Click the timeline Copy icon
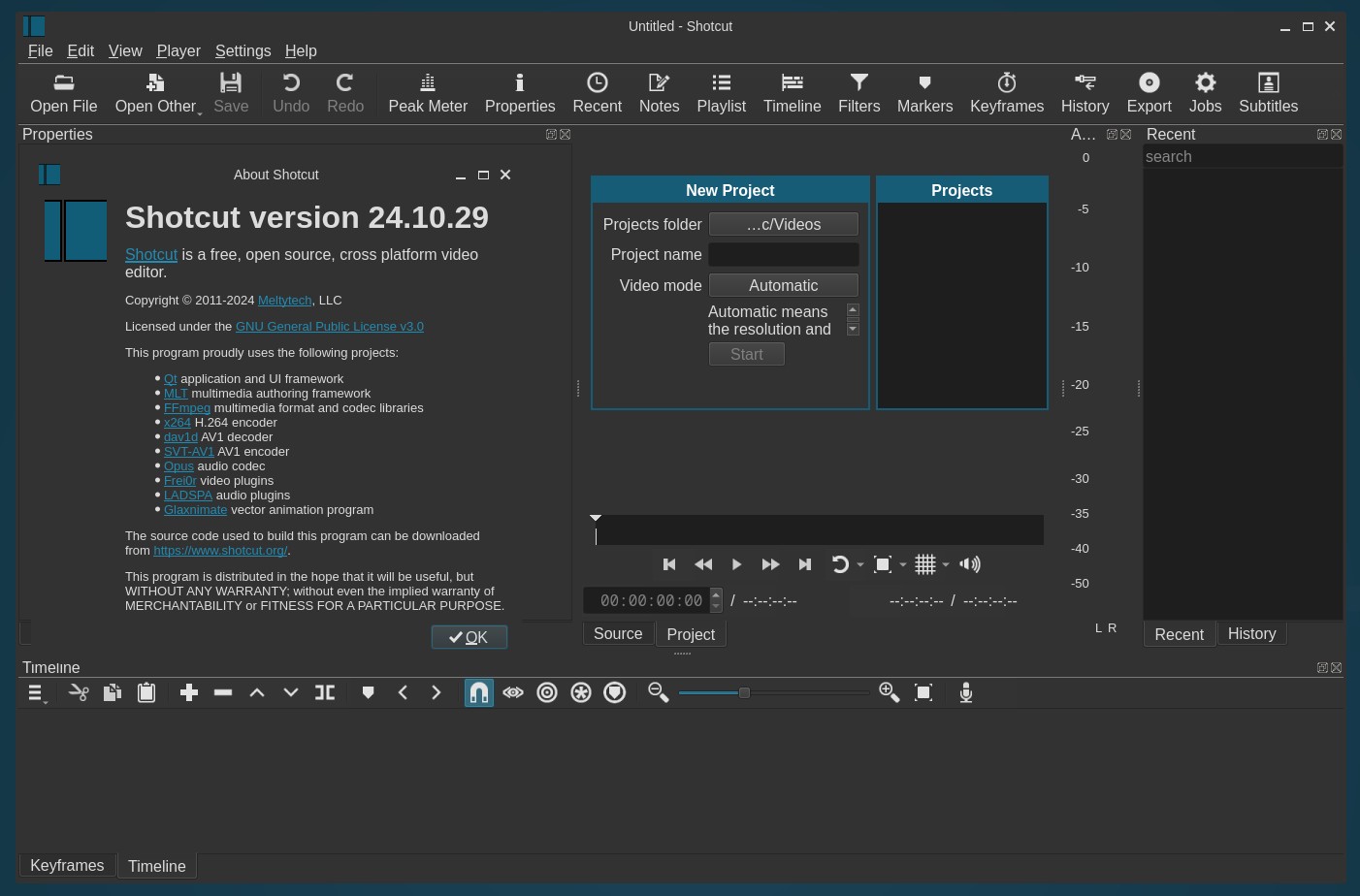 (x=113, y=692)
